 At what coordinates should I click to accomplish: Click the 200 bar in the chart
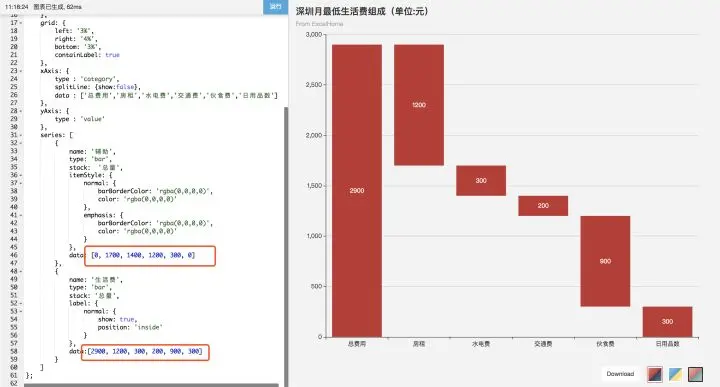click(543, 206)
